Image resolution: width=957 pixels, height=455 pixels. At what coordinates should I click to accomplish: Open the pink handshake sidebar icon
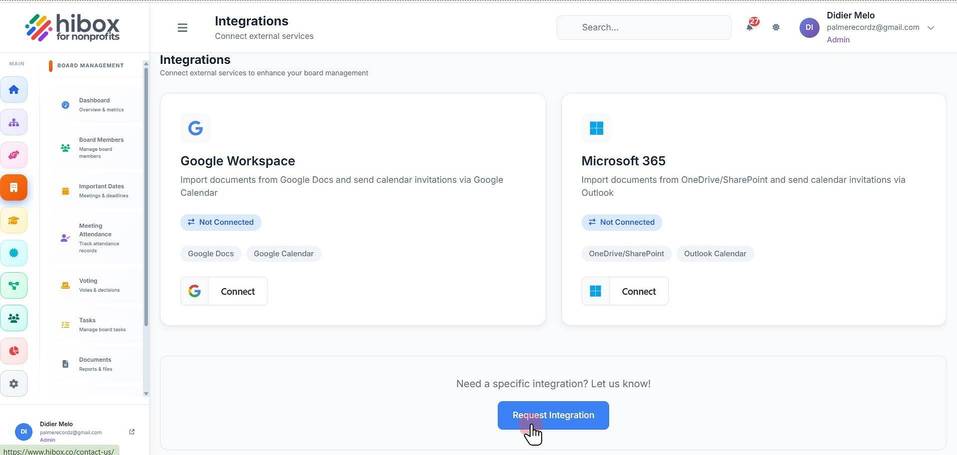pos(13,155)
